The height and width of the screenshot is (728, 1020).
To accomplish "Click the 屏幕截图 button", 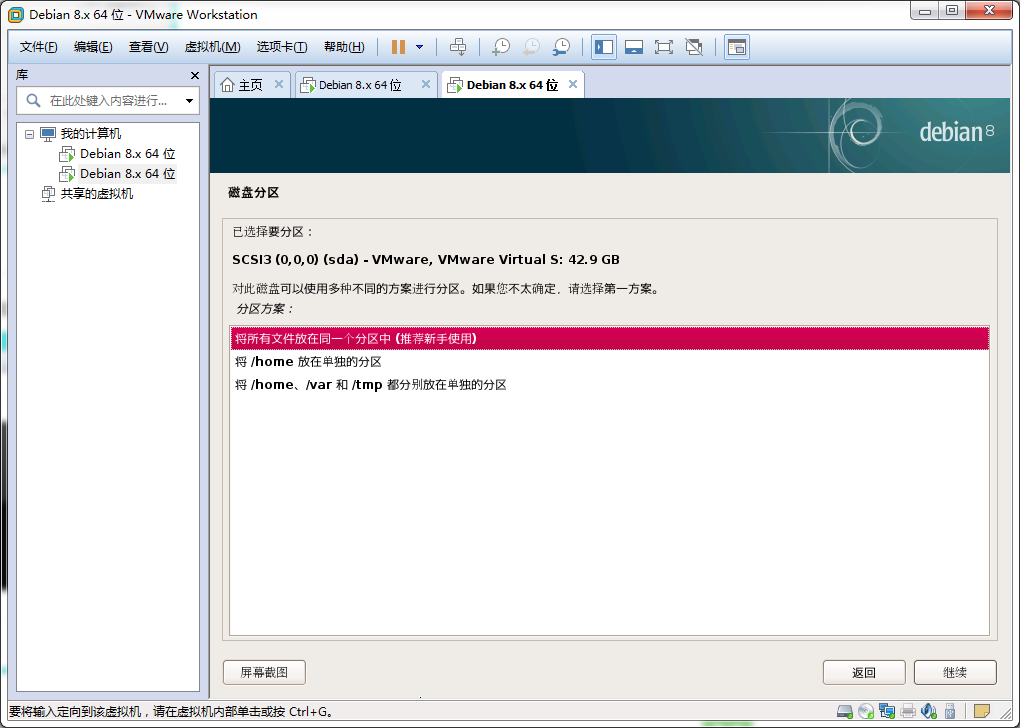I will [x=264, y=672].
